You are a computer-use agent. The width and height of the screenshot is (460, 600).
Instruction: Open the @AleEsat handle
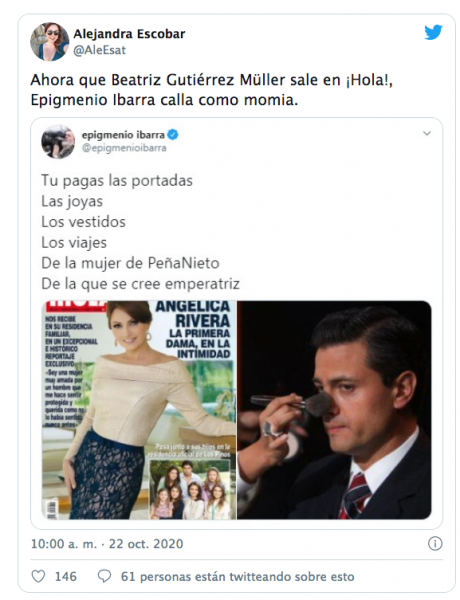click(100, 50)
